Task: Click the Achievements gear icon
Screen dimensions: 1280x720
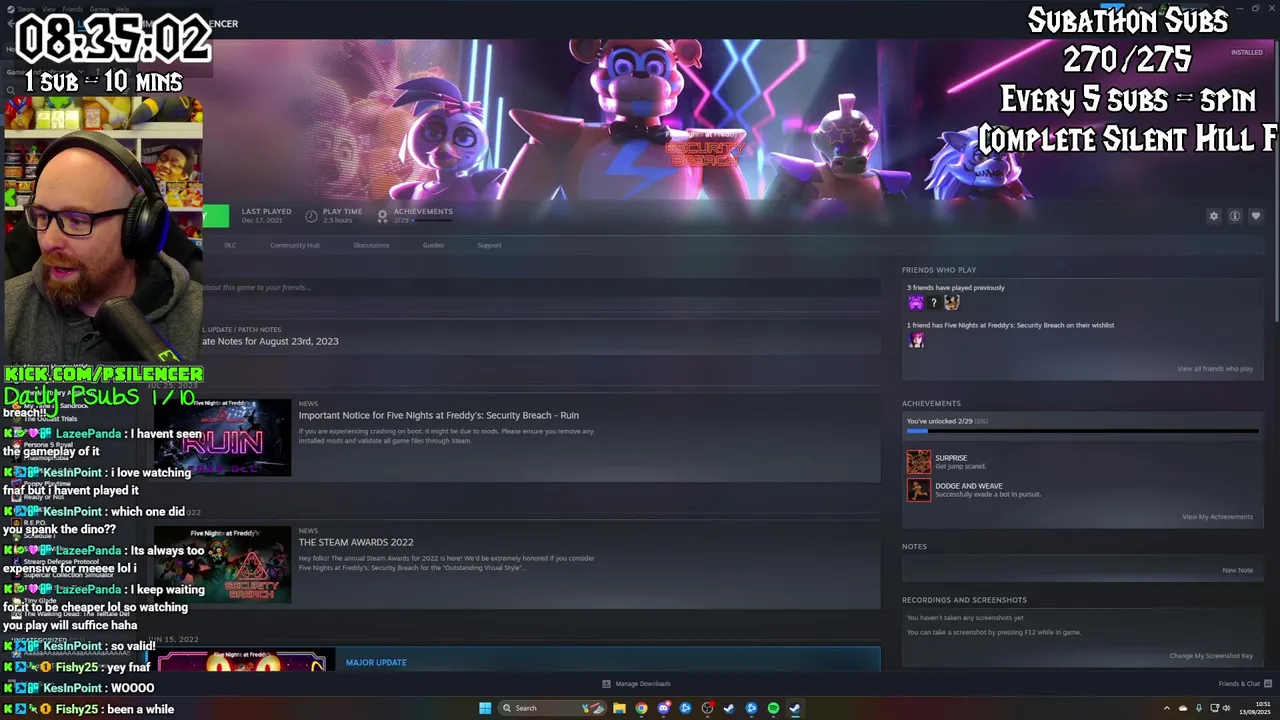Action: (382, 216)
